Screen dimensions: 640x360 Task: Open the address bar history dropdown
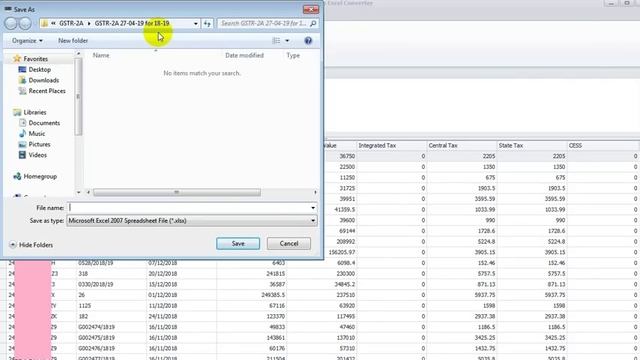(196, 24)
